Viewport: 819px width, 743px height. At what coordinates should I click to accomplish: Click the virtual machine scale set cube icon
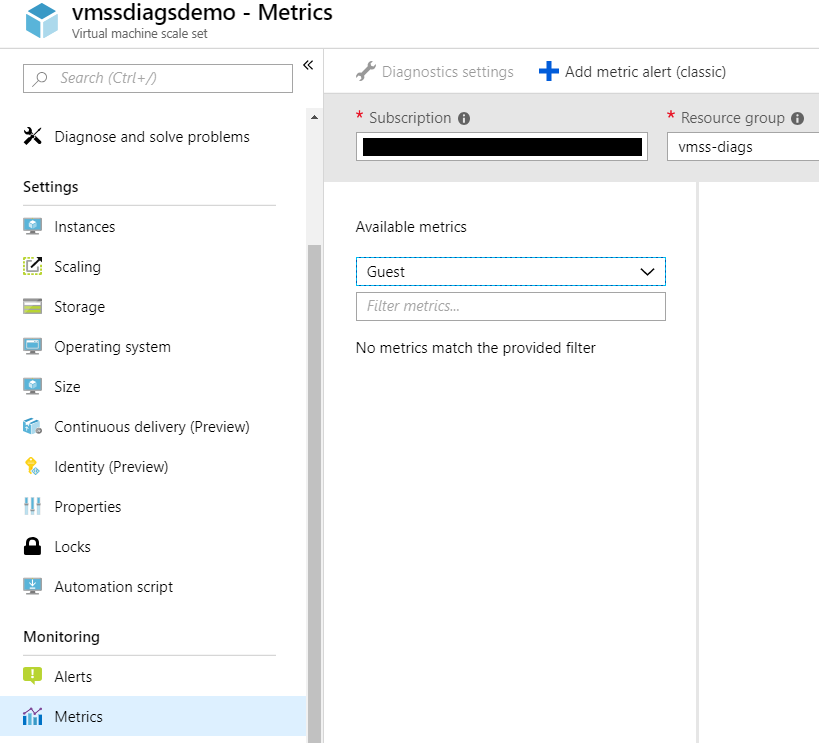coord(42,21)
